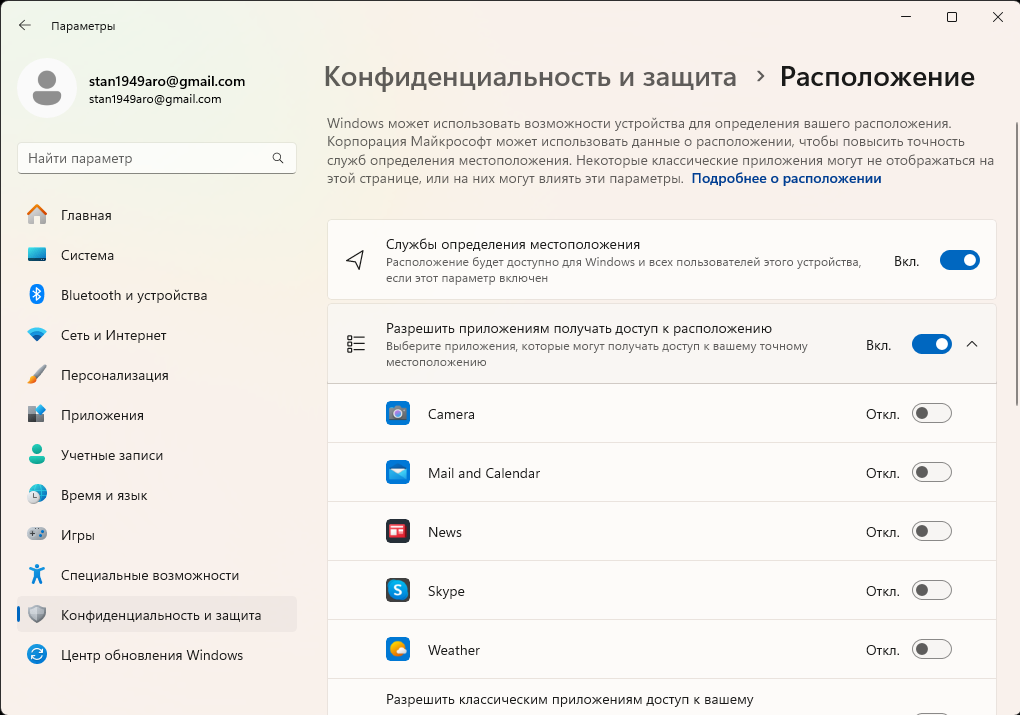1020x715 pixels.
Task: Click the Camera app icon
Action: click(398, 413)
